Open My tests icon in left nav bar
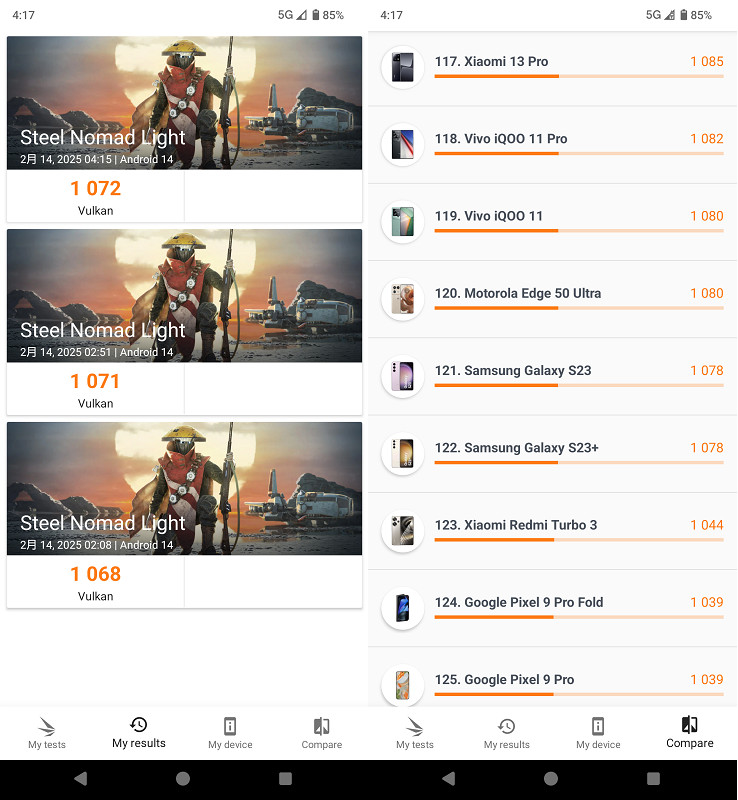Image resolution: width=738 pixels, height=800 pixels. 46,726
